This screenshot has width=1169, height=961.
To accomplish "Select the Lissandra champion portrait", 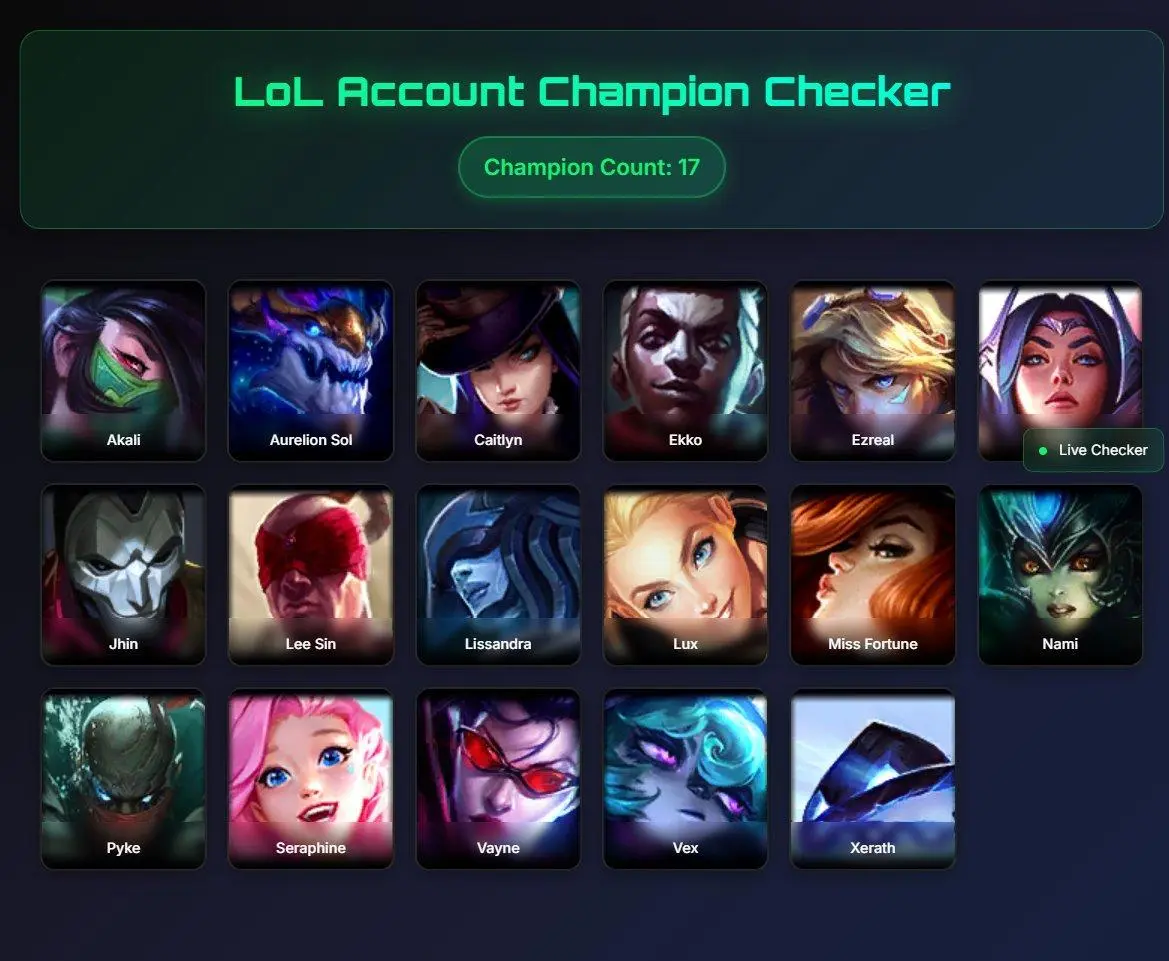I will tap(498, 575).
